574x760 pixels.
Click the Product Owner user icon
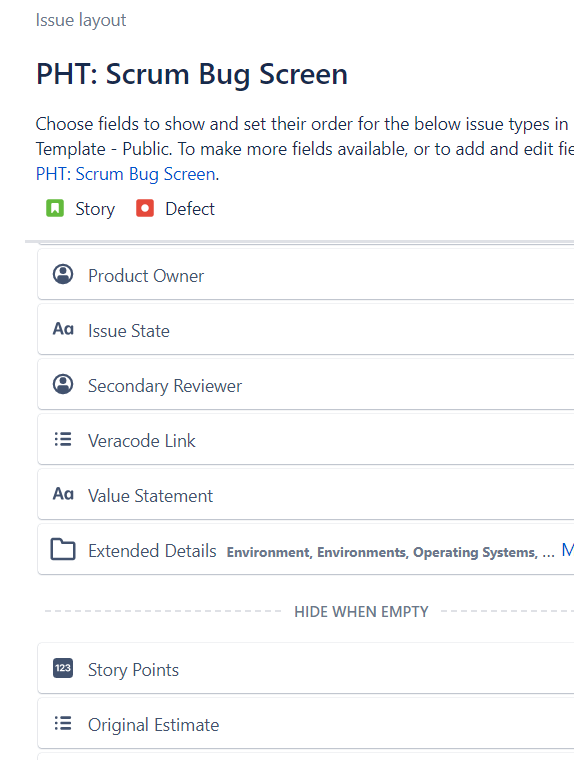[x=63, y=274]
